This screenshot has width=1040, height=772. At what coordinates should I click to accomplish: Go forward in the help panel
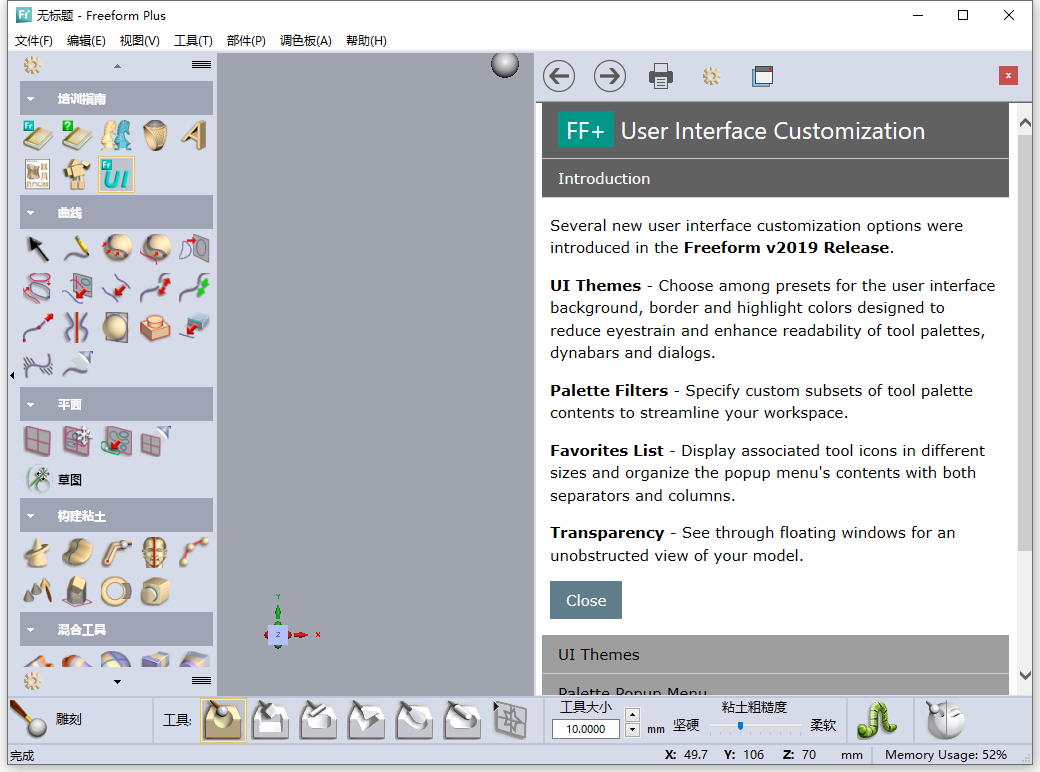coord(610,76)
